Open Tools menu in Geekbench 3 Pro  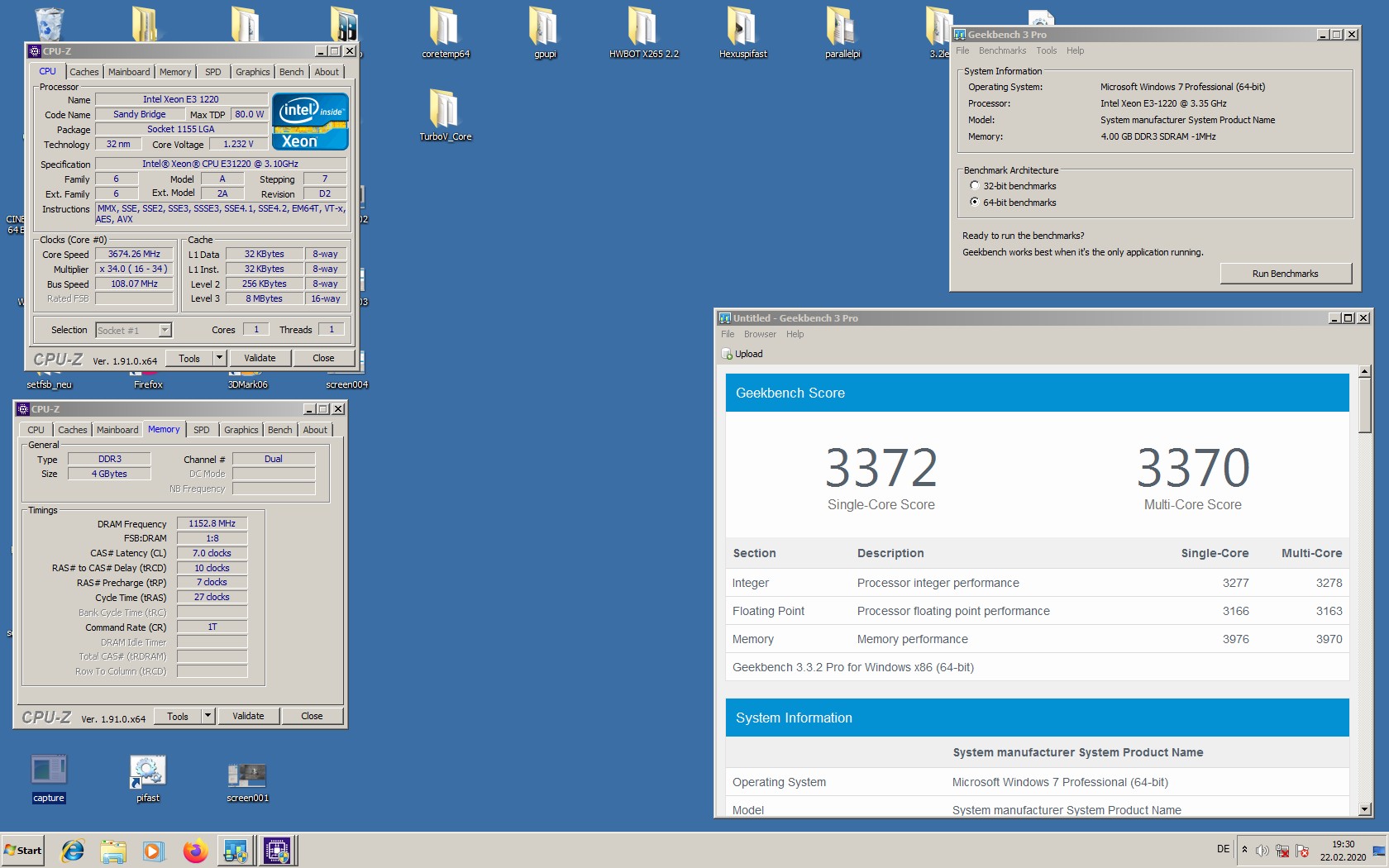click(1046, 50)
